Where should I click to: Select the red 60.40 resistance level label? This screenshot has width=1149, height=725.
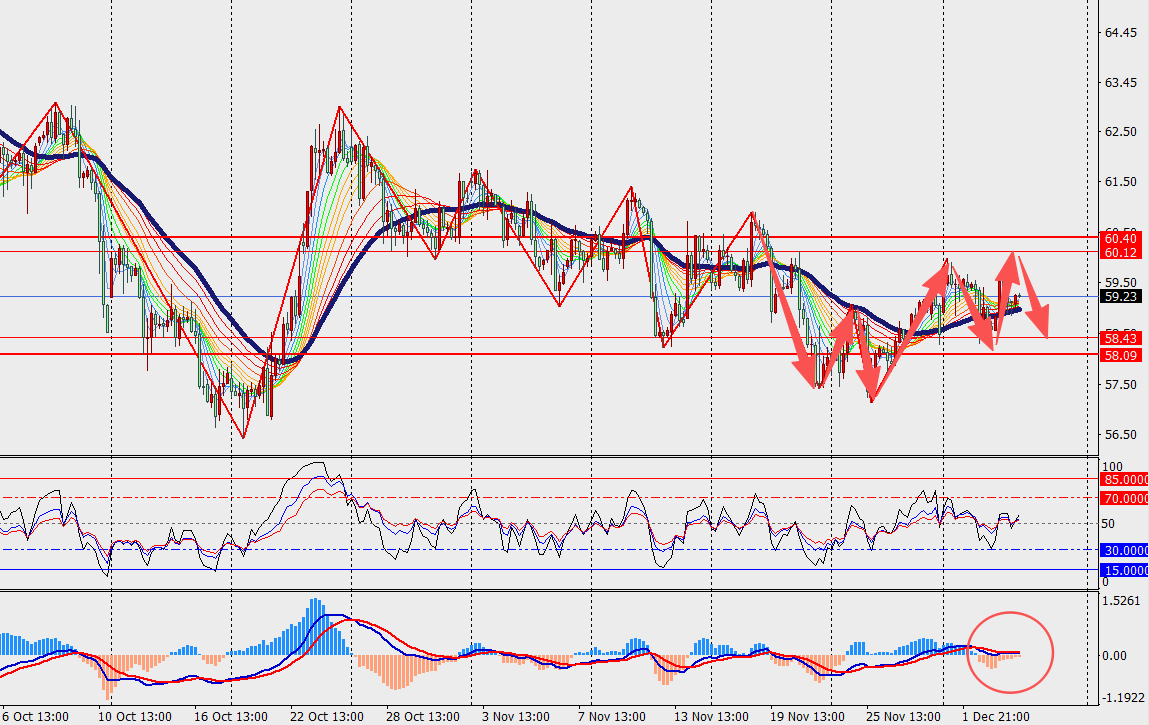1119,238
